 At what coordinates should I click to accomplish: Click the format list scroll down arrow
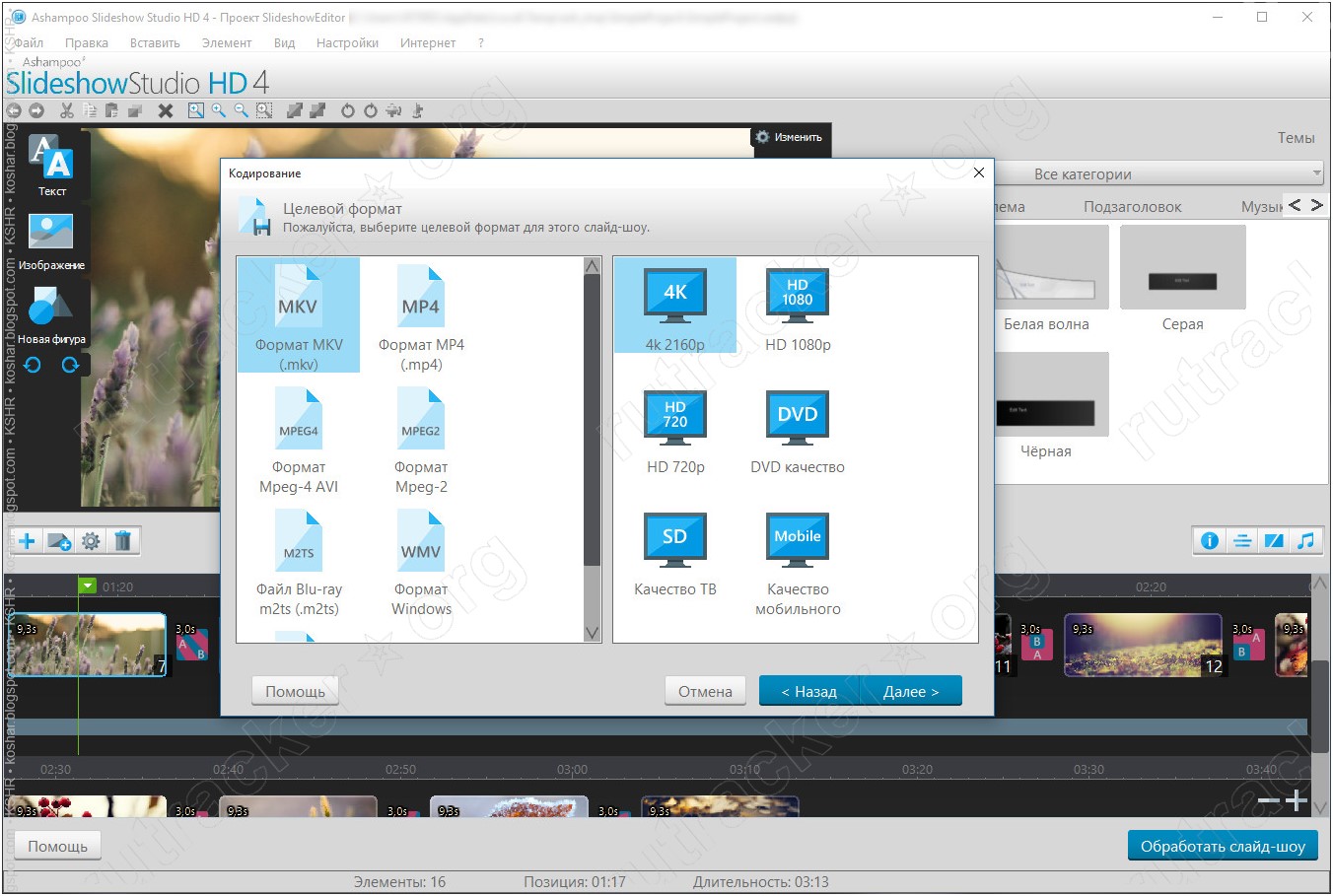click(x=592, y=633)
